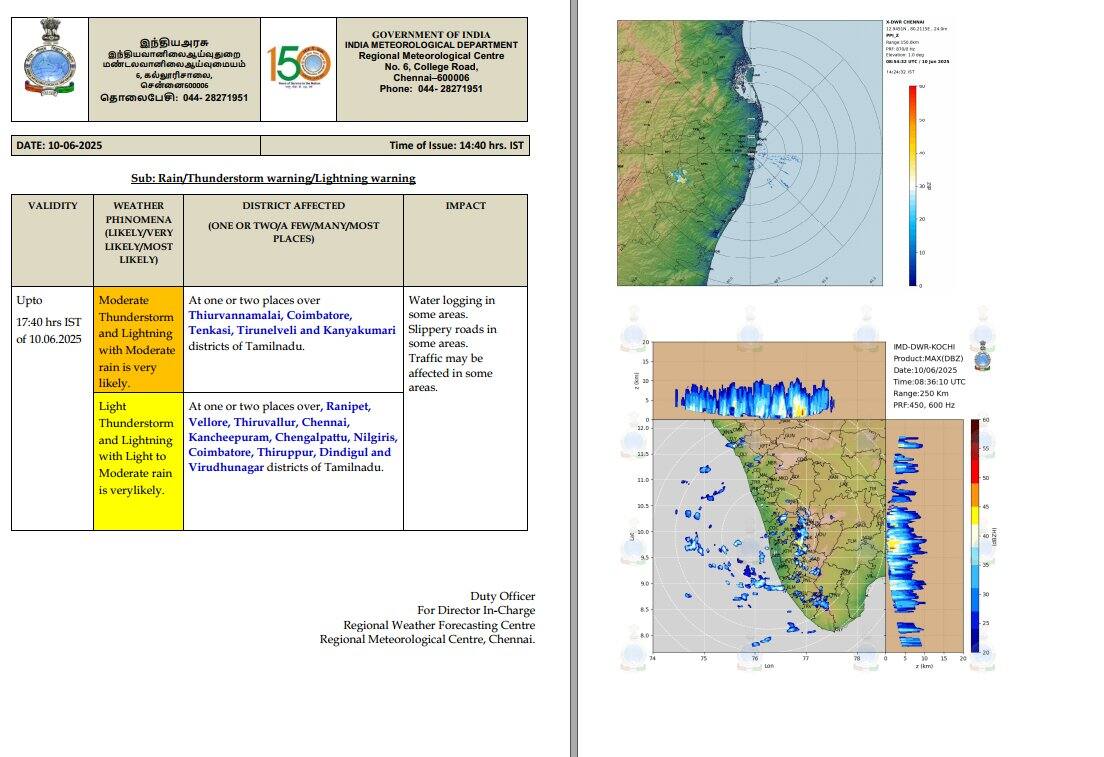Expand the IMPACT column header

tap(465, 206)
